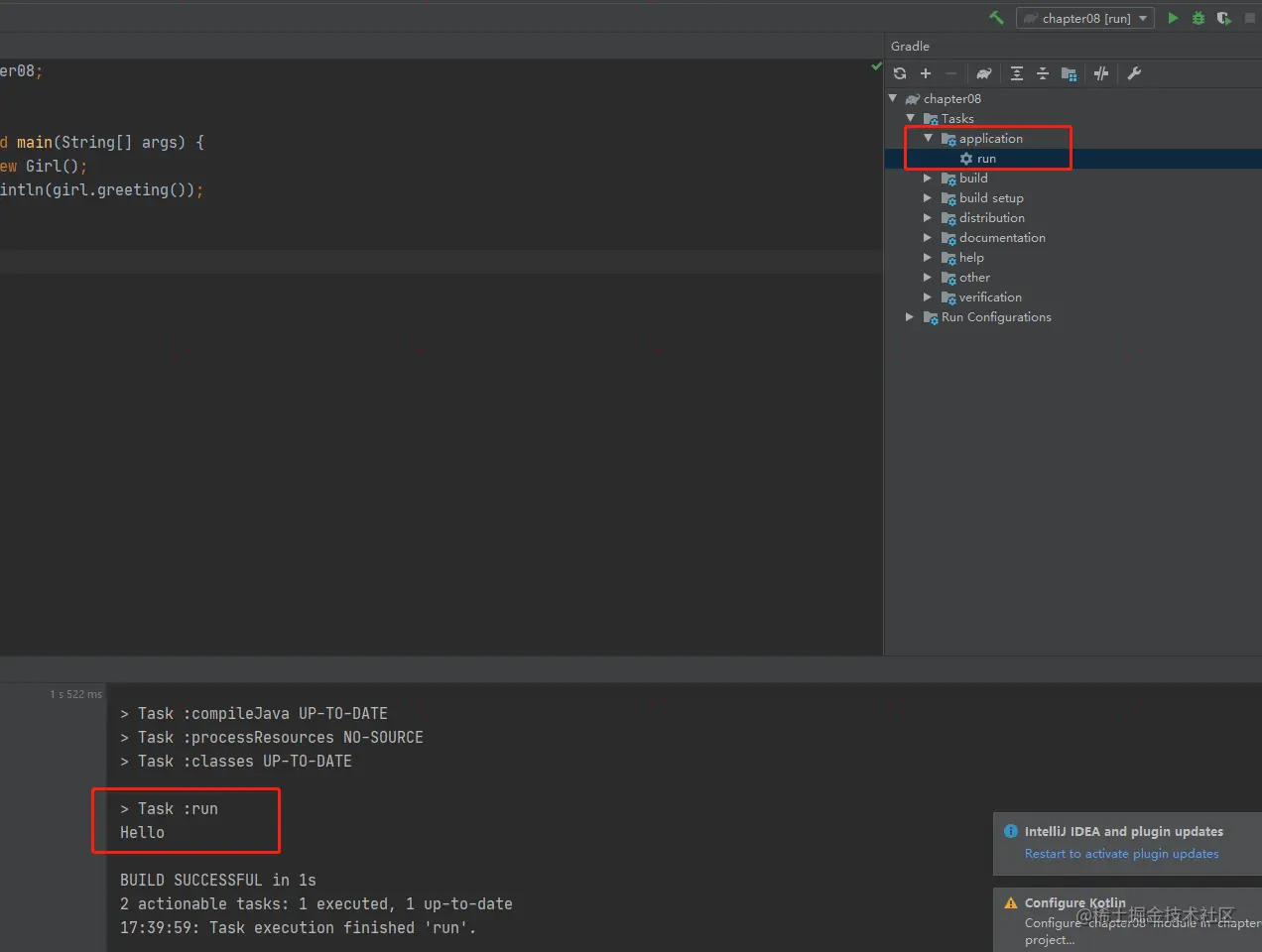Collapse all nodes in Gradle tree

tap(1043, 73)
